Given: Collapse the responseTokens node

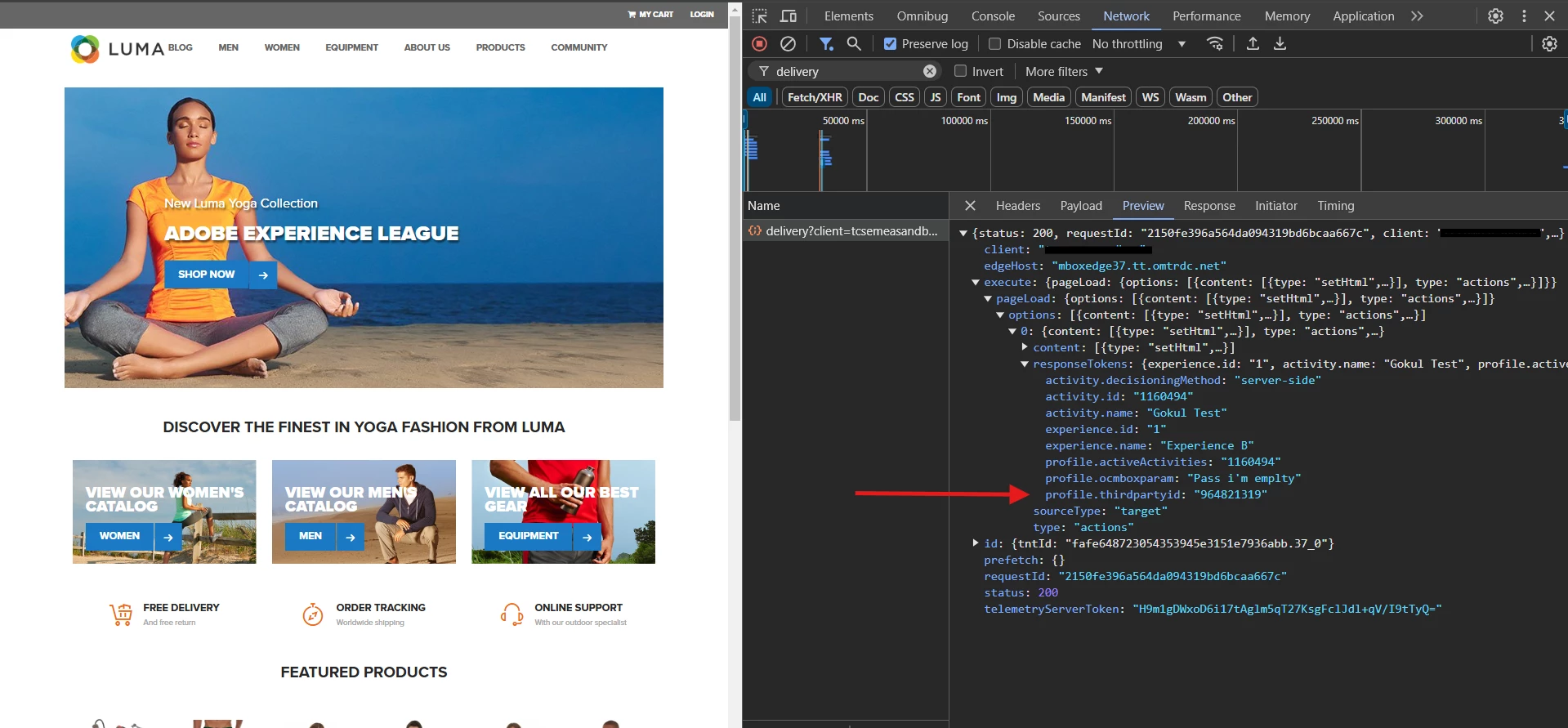Looking at the screenshot, I should [x=1025, y=364].
